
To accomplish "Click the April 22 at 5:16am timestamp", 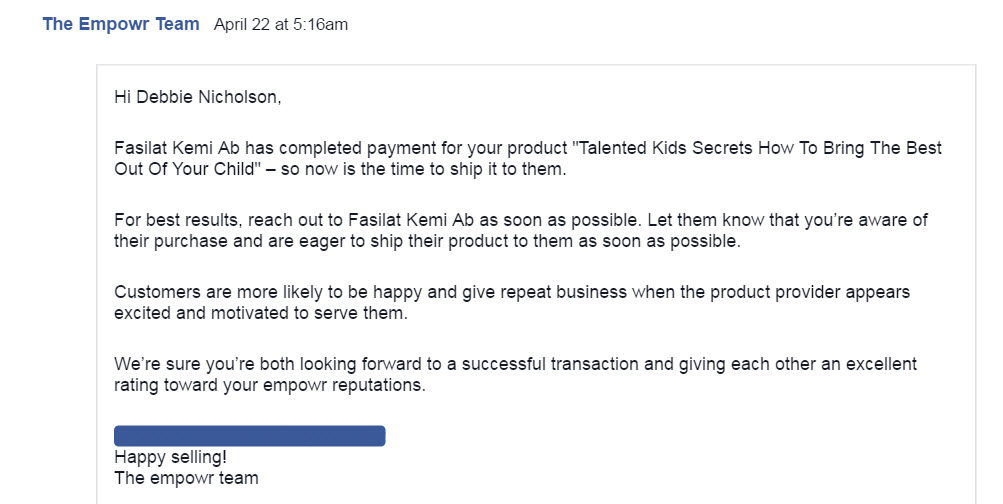I will (281, 25).
